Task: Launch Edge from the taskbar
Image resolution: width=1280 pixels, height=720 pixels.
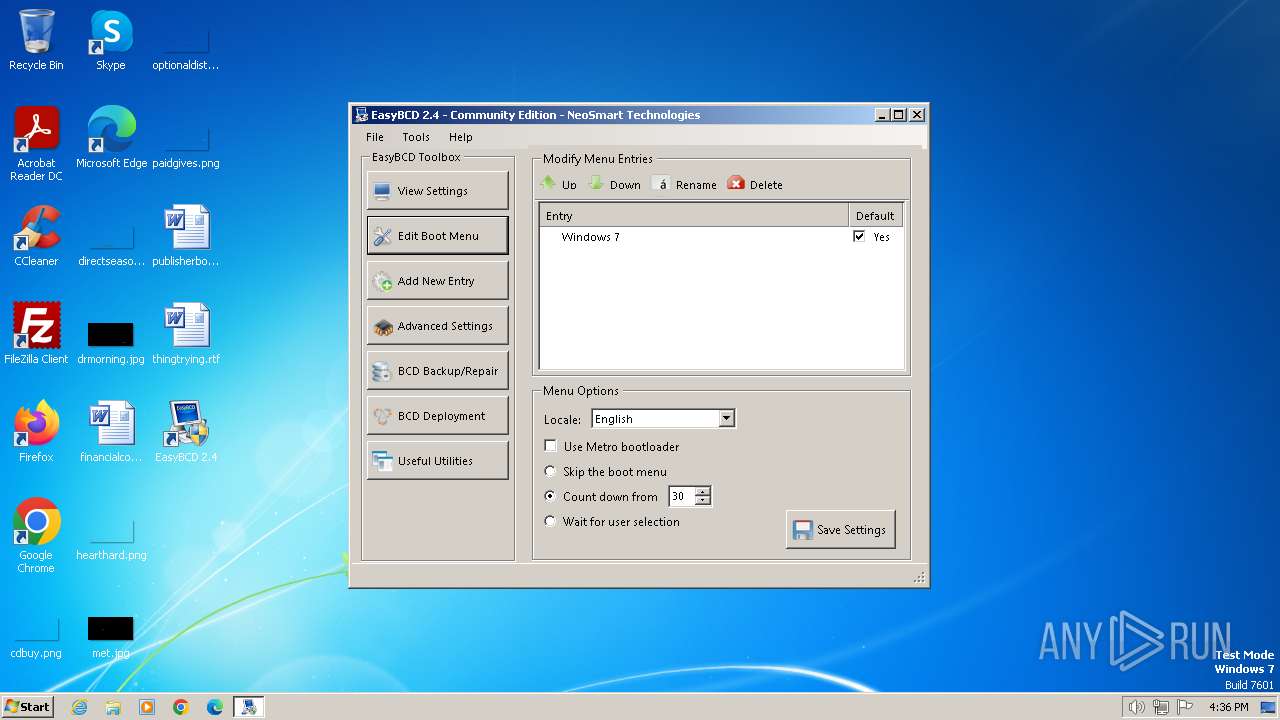Action: click(215, 707)
